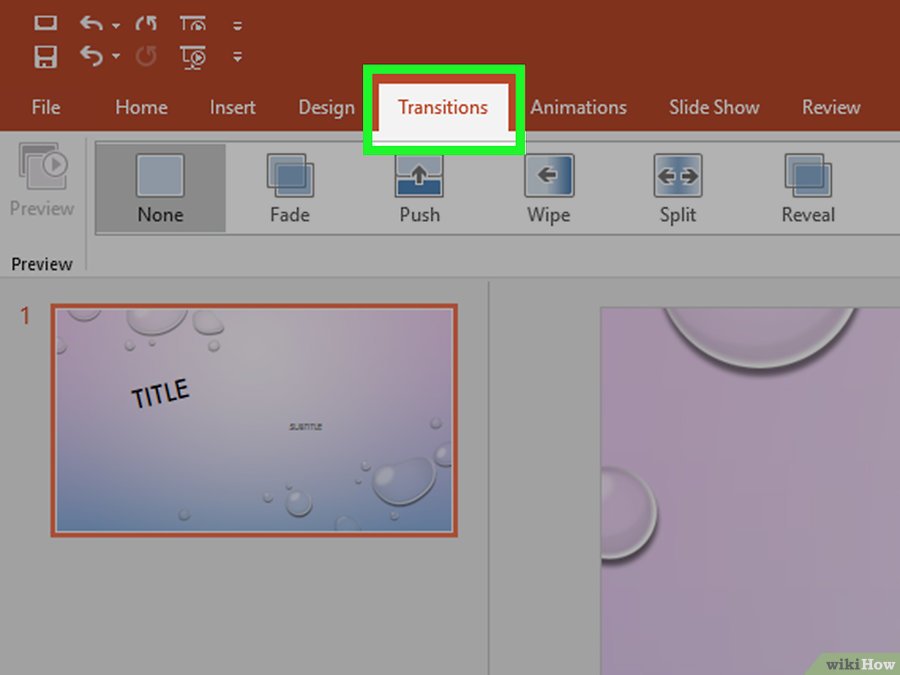Viewport: 900px width, 675px height.
Task: Switch to the Home tab
Action: 142,107
